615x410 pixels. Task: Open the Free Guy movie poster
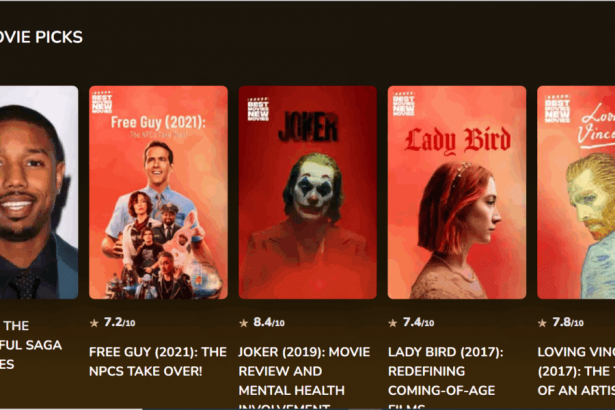tap(158, 192)
